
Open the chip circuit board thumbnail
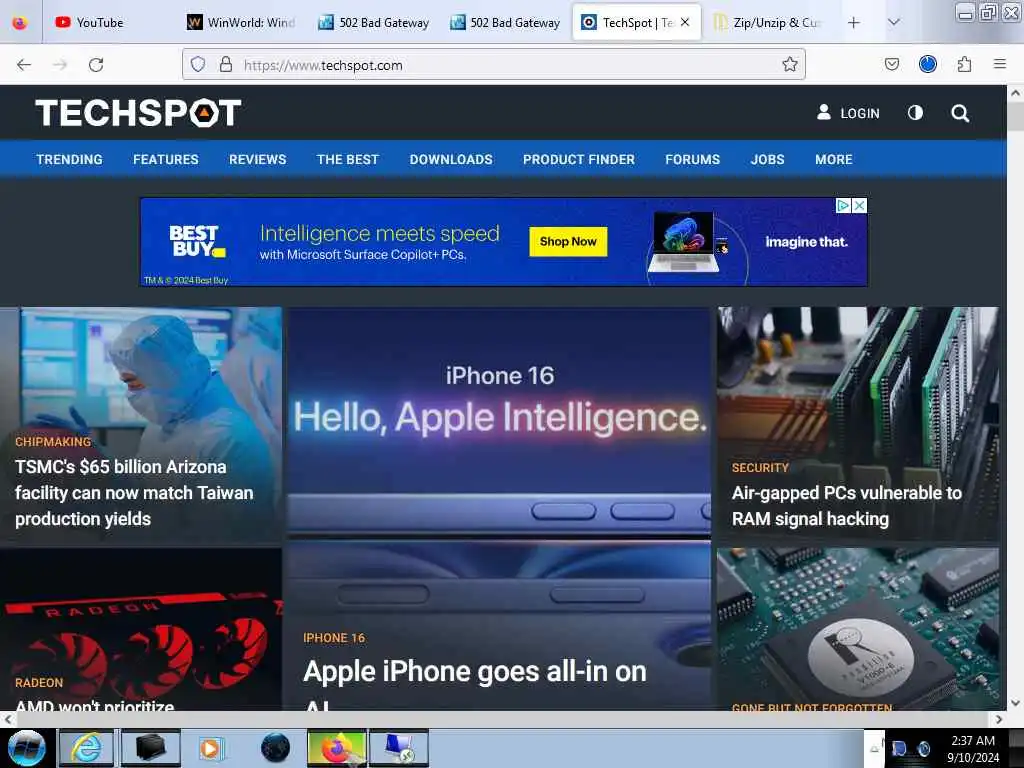[x=857, y=628]
